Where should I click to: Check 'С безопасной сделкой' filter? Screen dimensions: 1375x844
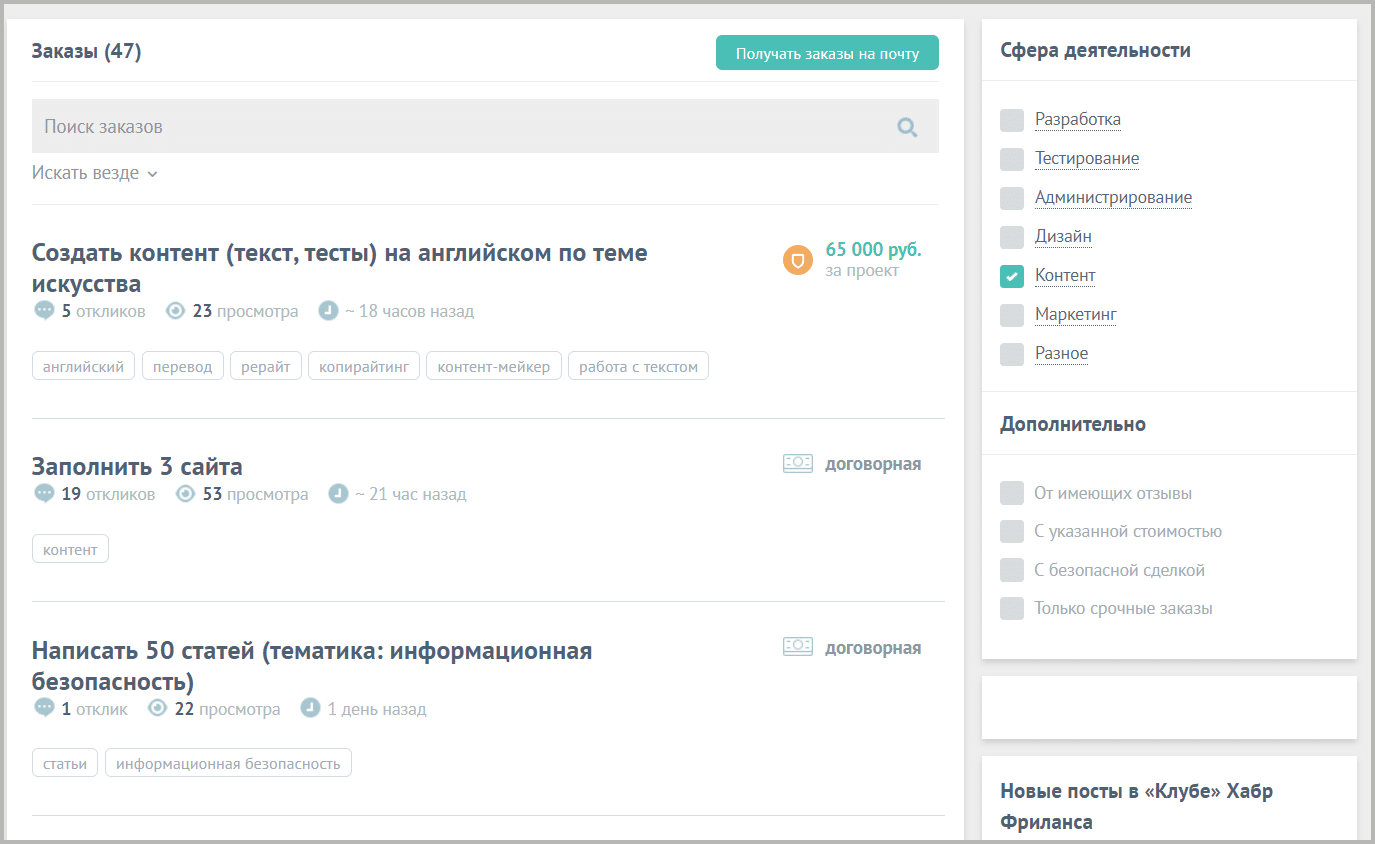tap(1011, 570)
